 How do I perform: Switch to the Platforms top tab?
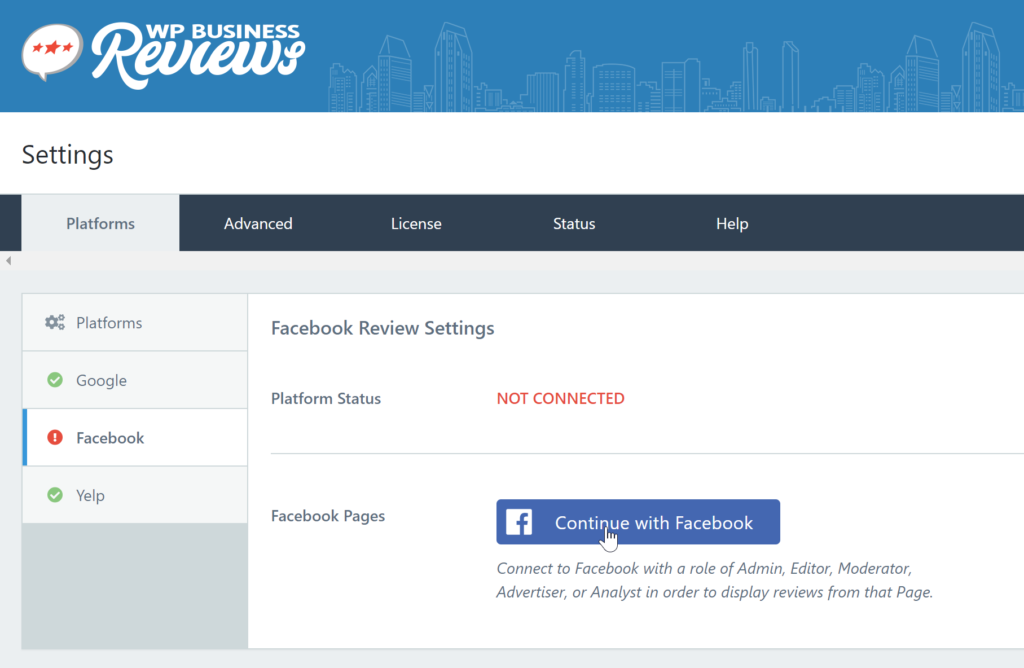[x=101, y=223]
